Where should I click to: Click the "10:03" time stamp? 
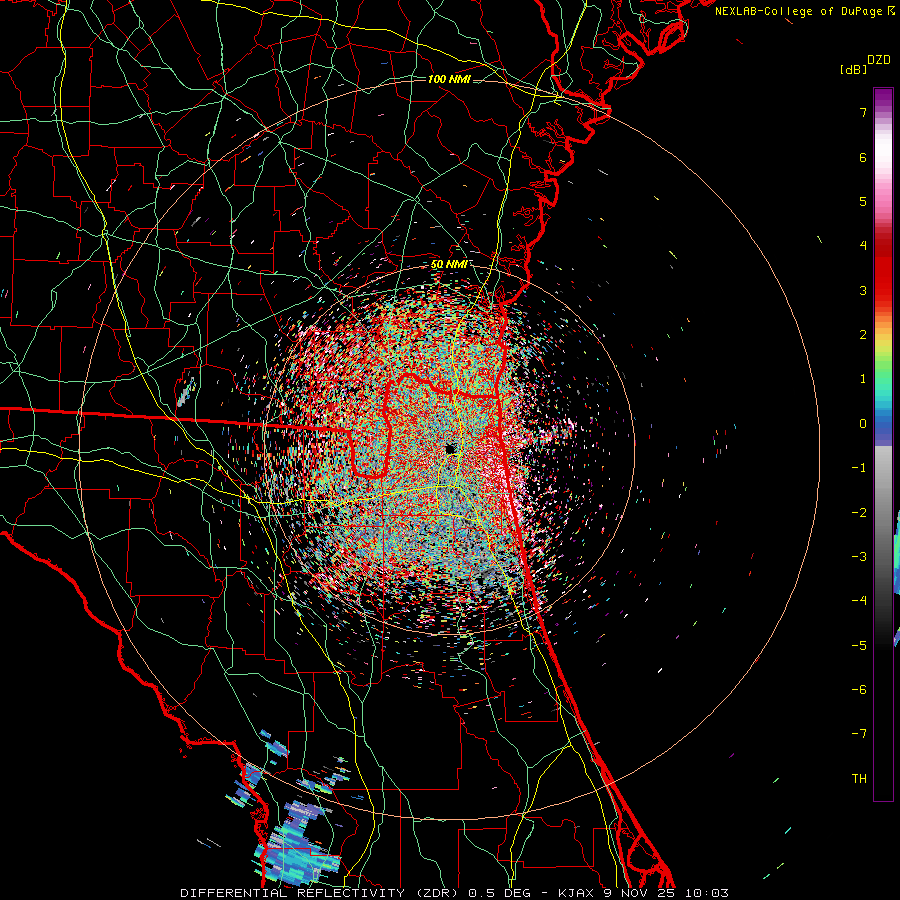[707, 893]
